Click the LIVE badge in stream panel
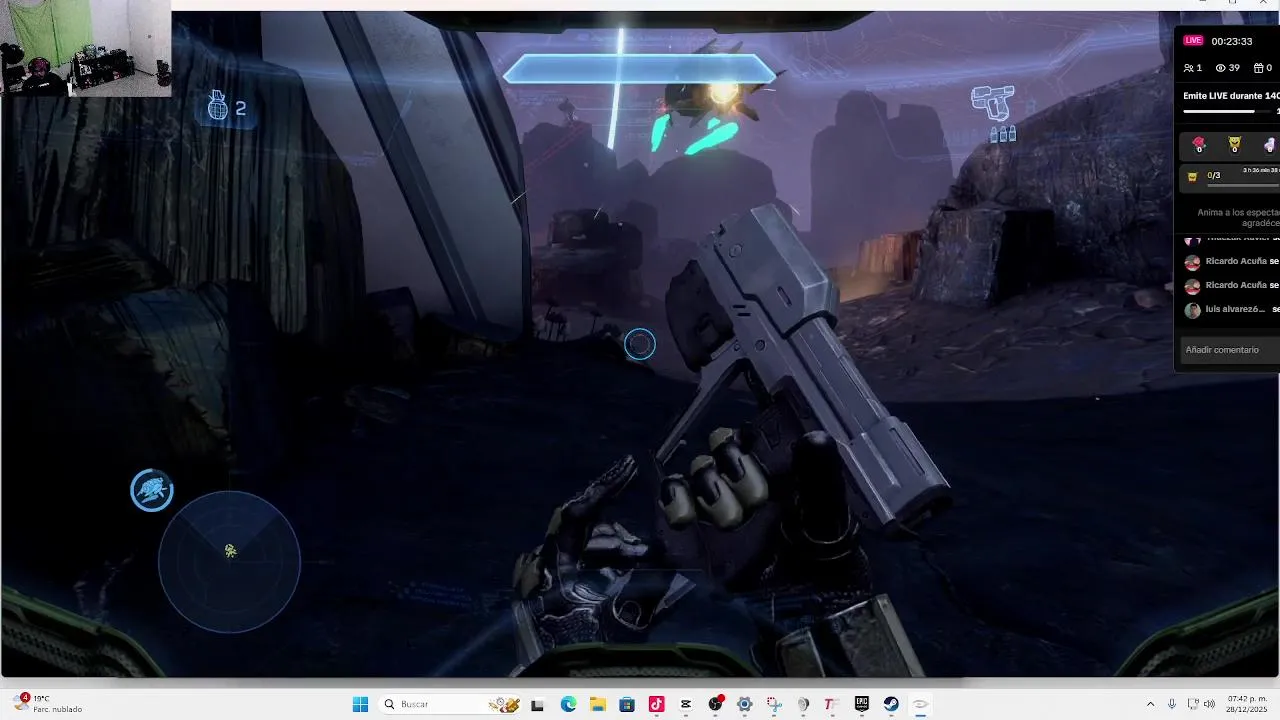This screenshot has height=720, width=1280. point(1193,41)
